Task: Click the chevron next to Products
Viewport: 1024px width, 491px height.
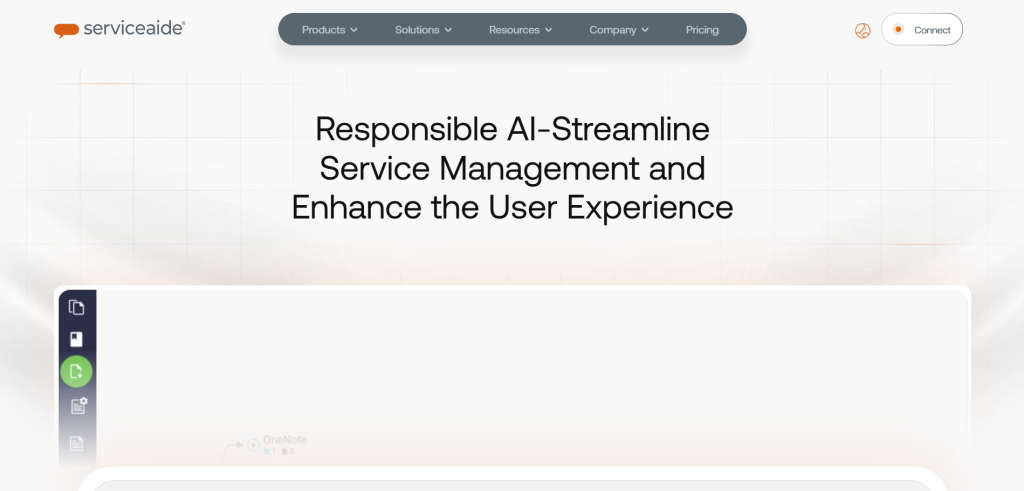Action: [354, 30]
